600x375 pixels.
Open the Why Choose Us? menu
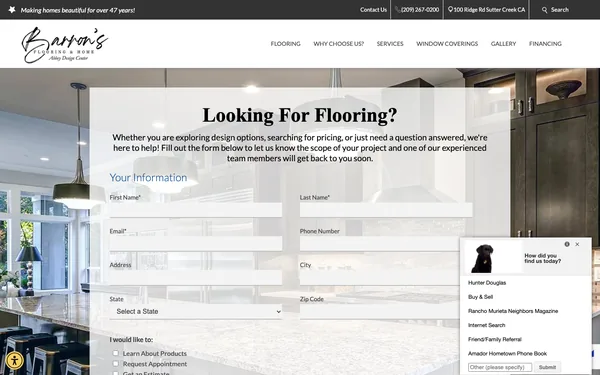(x=339, y=44)
